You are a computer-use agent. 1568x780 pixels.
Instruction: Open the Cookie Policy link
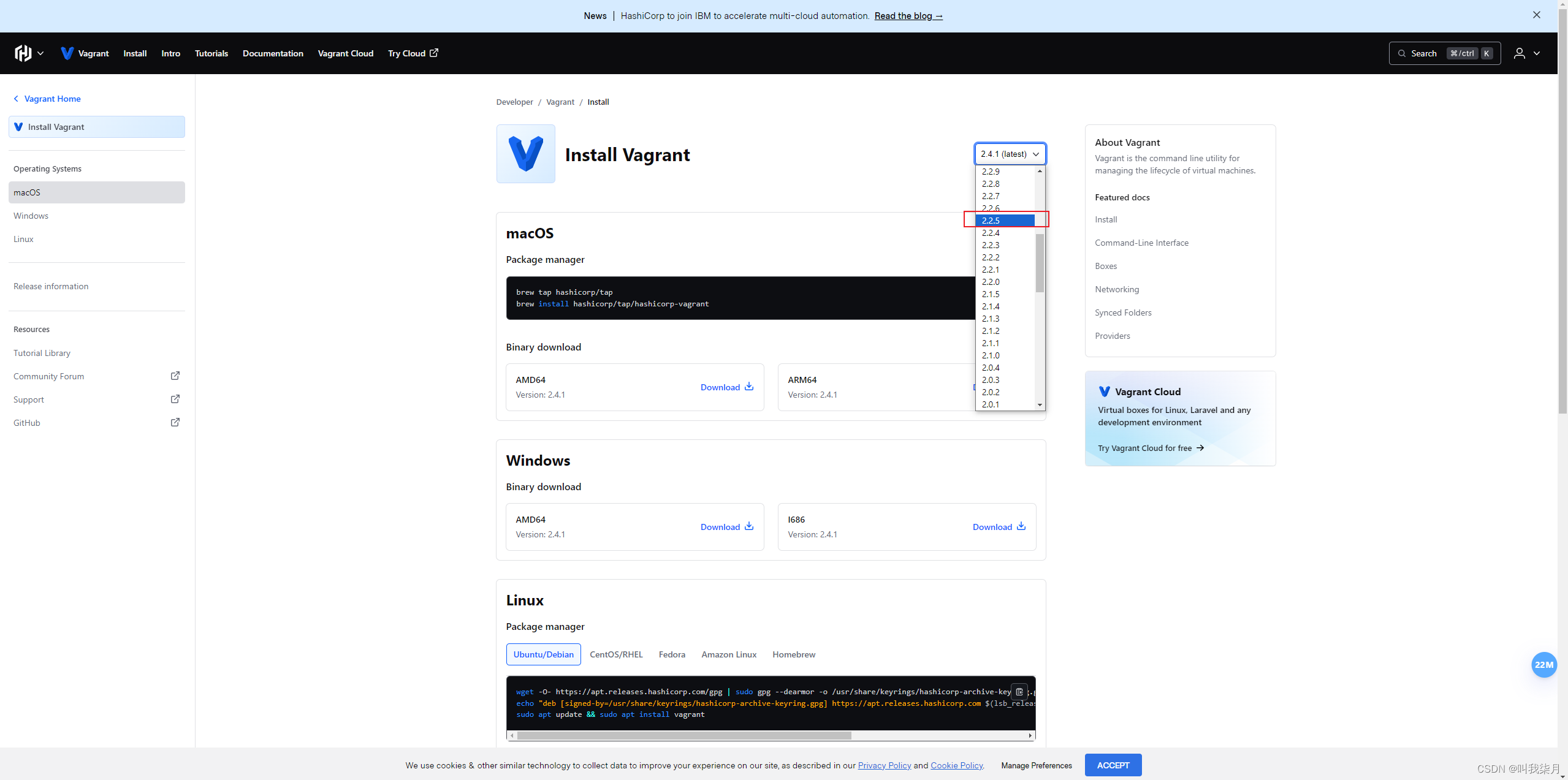point(956,765)
